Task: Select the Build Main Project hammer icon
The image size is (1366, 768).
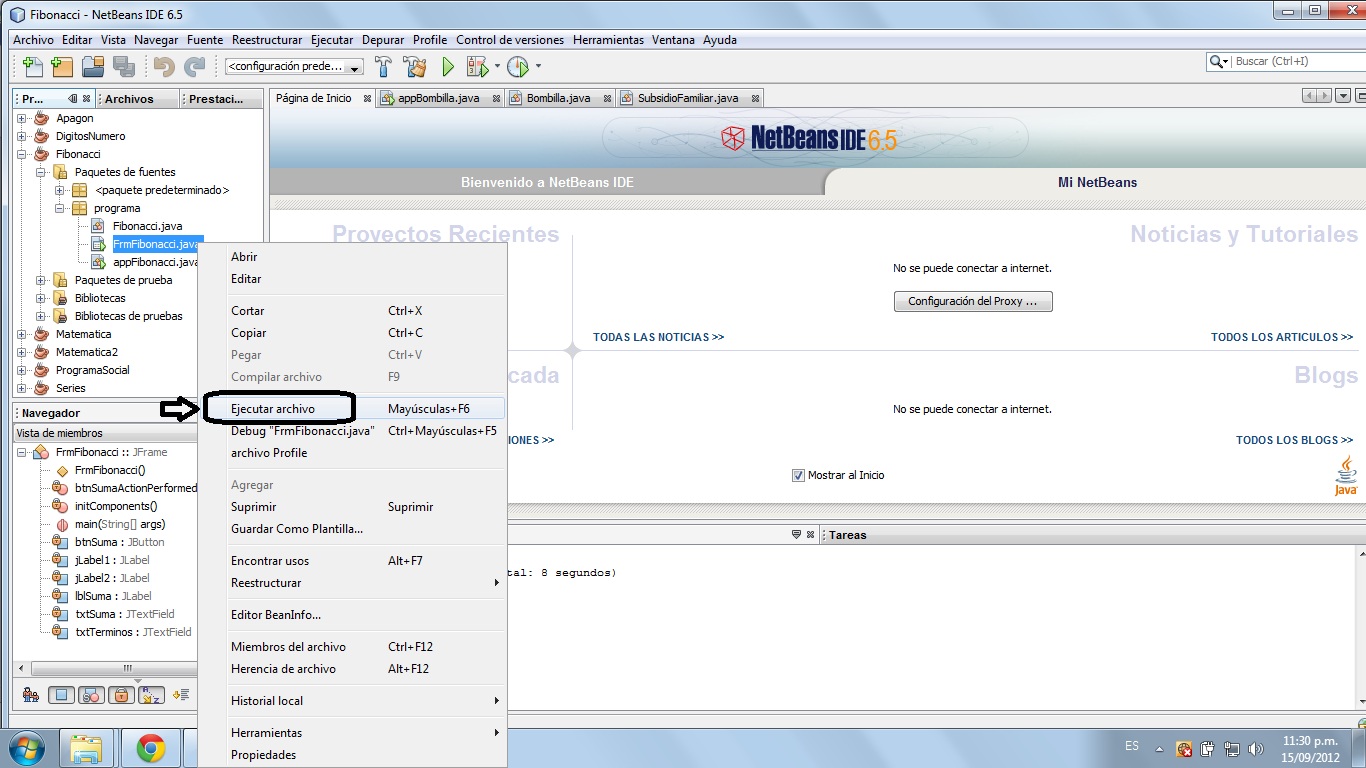Action: (382, 66)
